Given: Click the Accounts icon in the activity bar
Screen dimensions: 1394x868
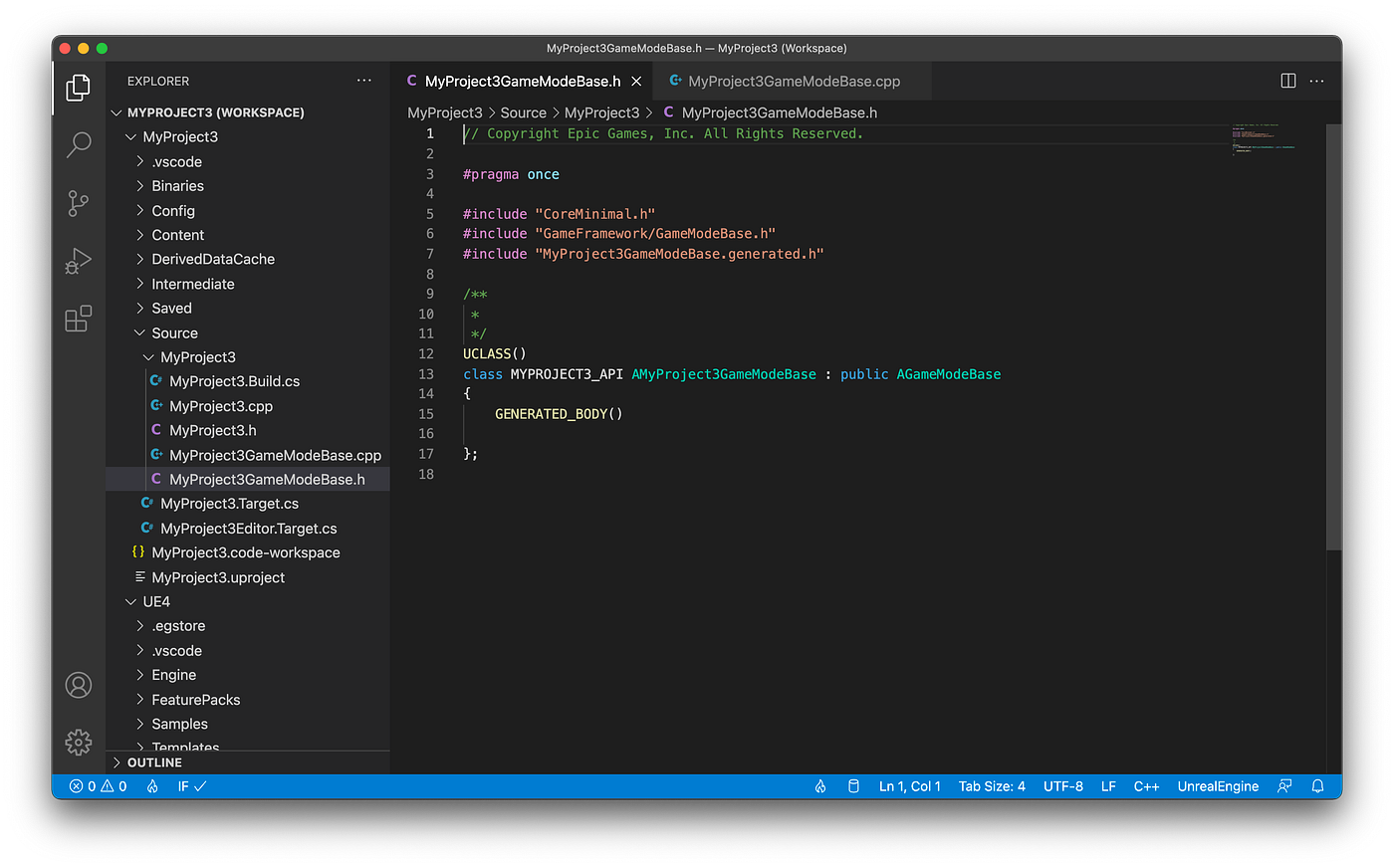Looking at the screenshot, I should [78, 685].
